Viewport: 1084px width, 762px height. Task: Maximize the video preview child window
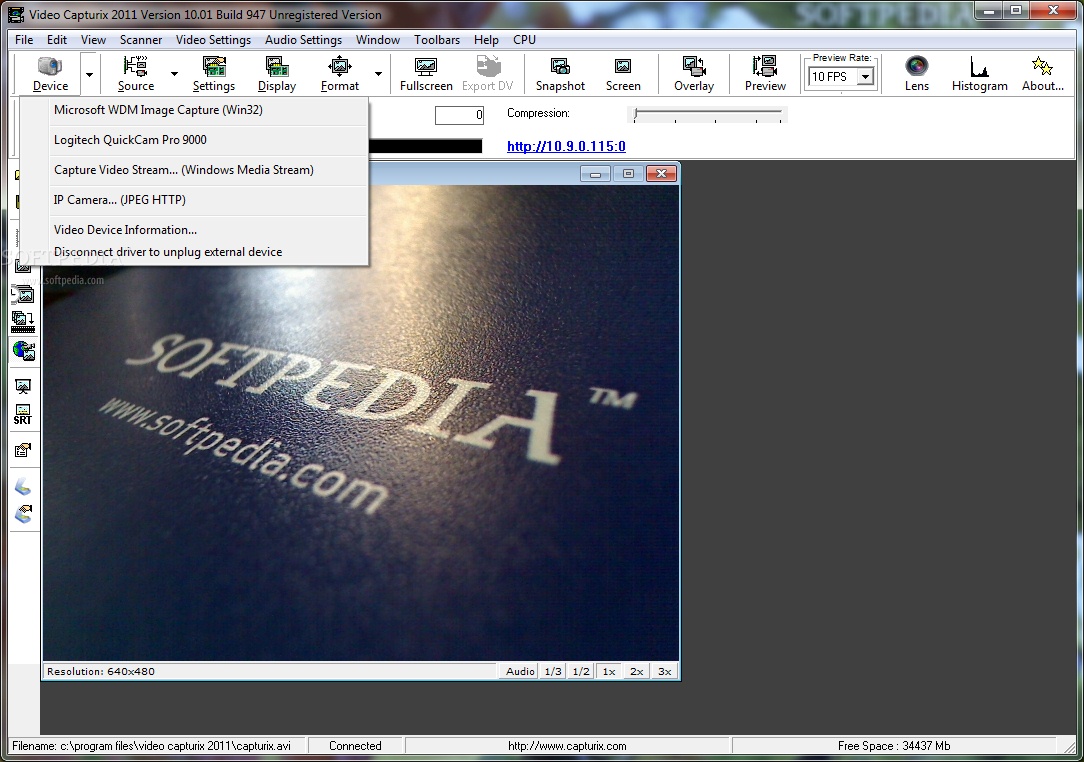[628, 174]
